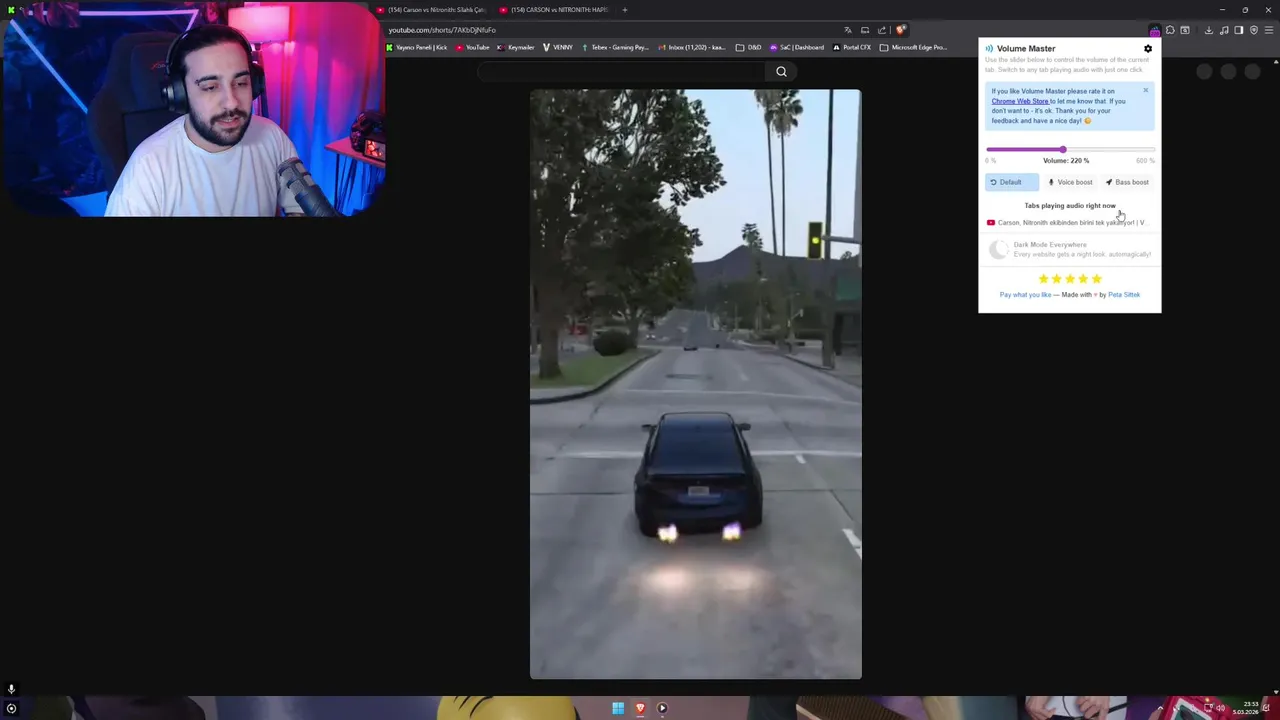Image resolution: width=1280 pixels, height=720 pixels.
Task: Open Brave browser from the taskbar
Action: 640,708
